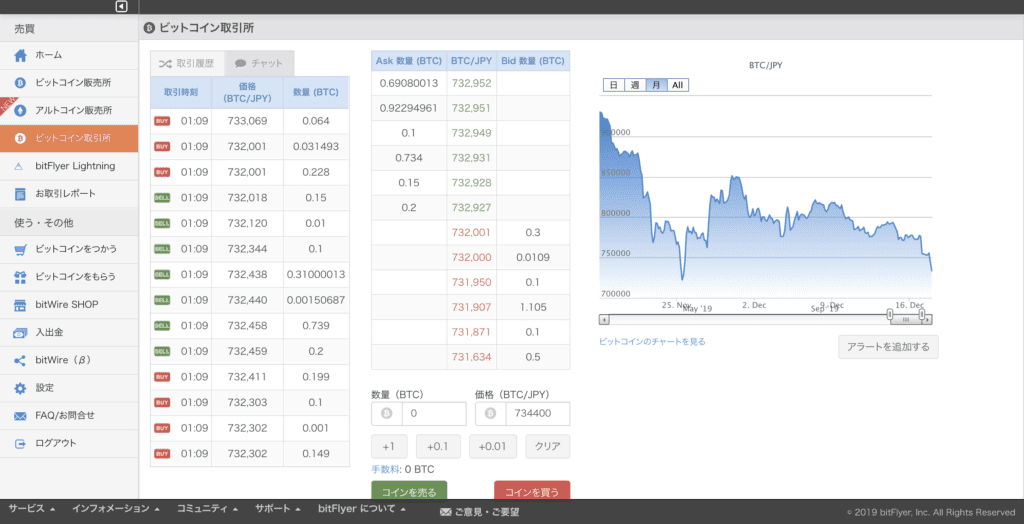Screen dimensions: 1024x524
Task: Click the report icon beside お取引レポート
Action: point(20,194)
